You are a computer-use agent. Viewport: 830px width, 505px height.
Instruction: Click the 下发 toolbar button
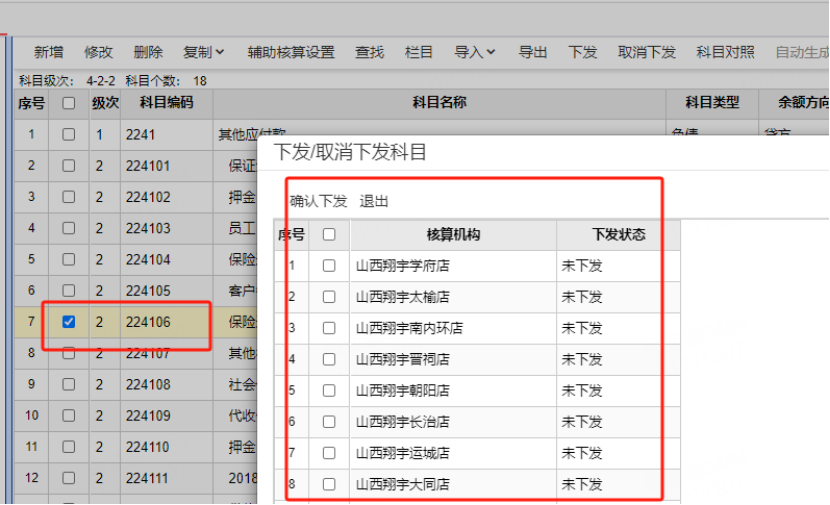click(582, 52)
